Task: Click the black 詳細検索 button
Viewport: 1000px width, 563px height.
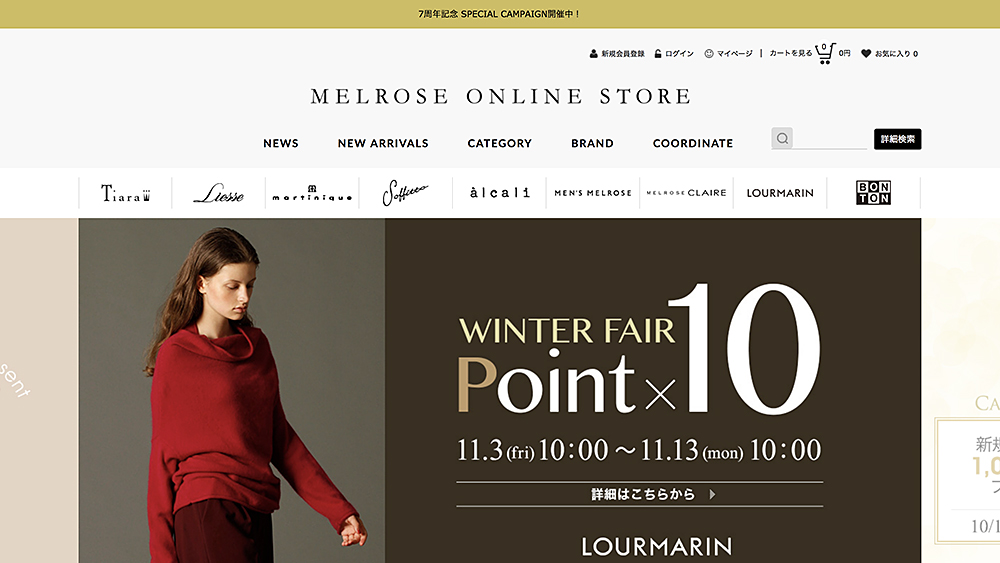Action: click(897, 139)
